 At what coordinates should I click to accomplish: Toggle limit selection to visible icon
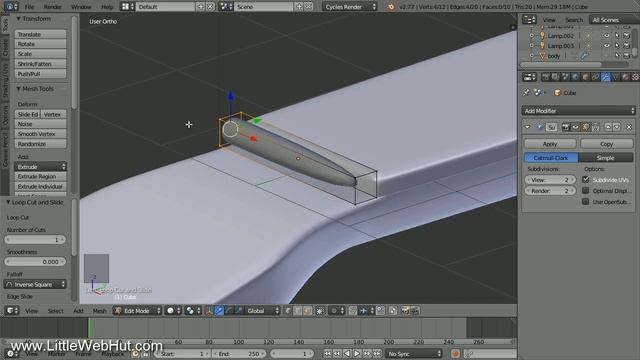(x=320, y=311)
